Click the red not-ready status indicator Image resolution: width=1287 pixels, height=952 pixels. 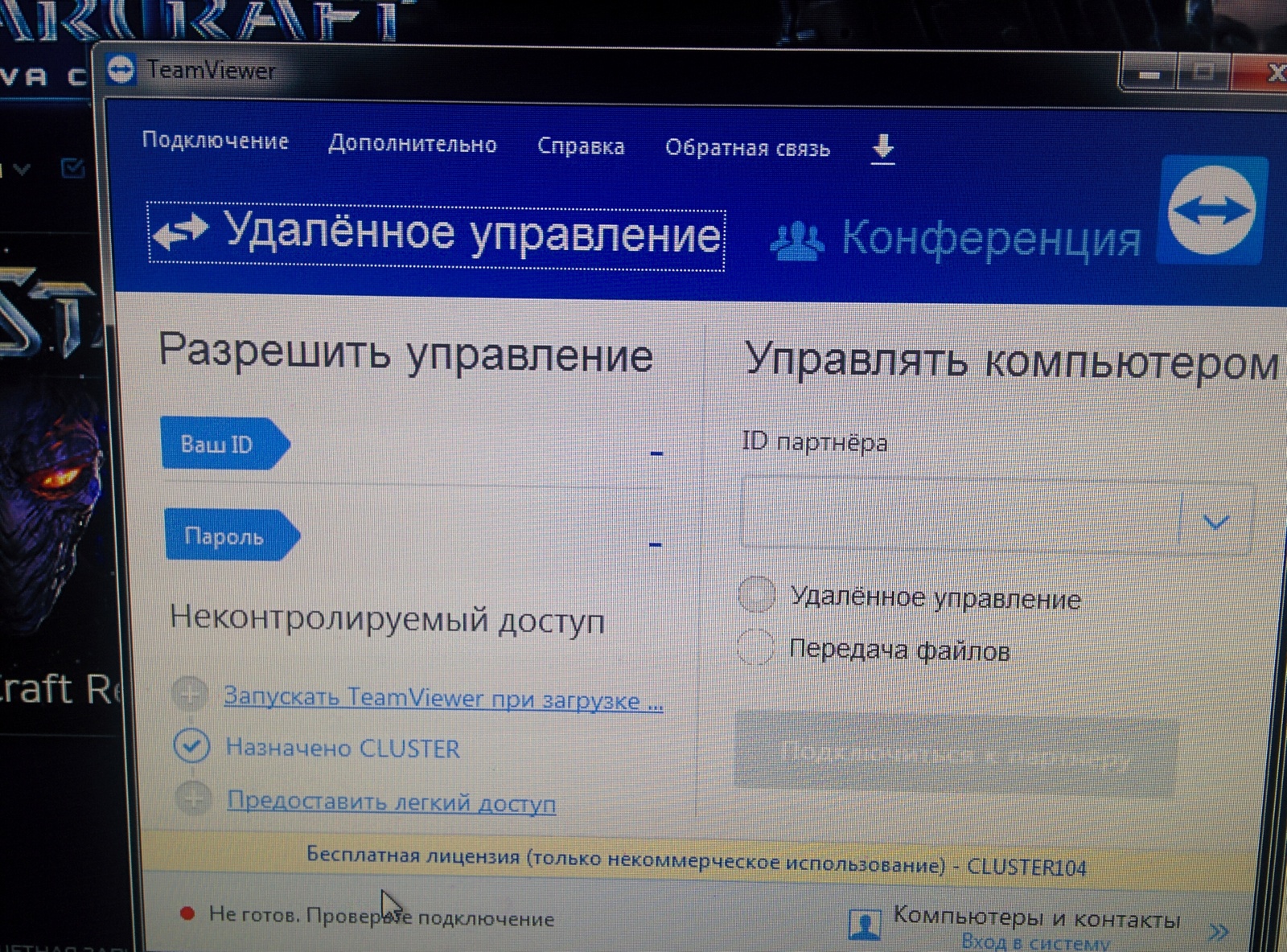click(187, 913)
